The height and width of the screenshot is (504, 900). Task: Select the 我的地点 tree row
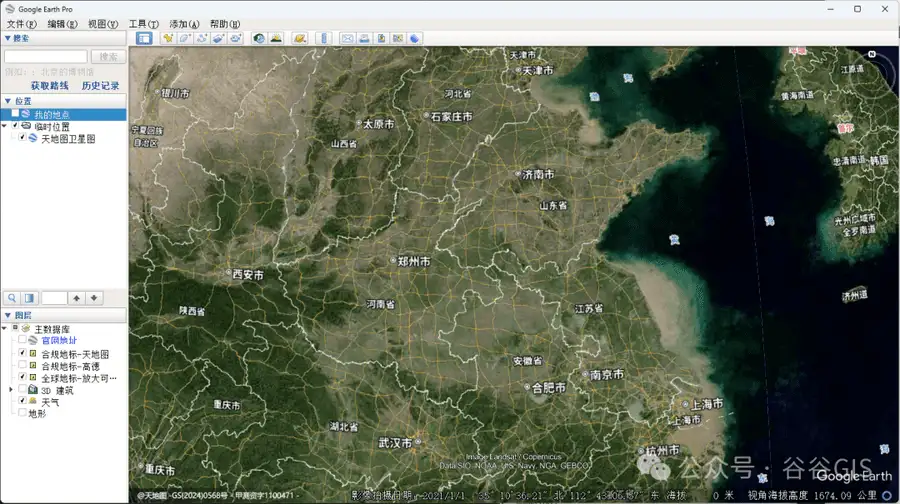tap(63, 114)
